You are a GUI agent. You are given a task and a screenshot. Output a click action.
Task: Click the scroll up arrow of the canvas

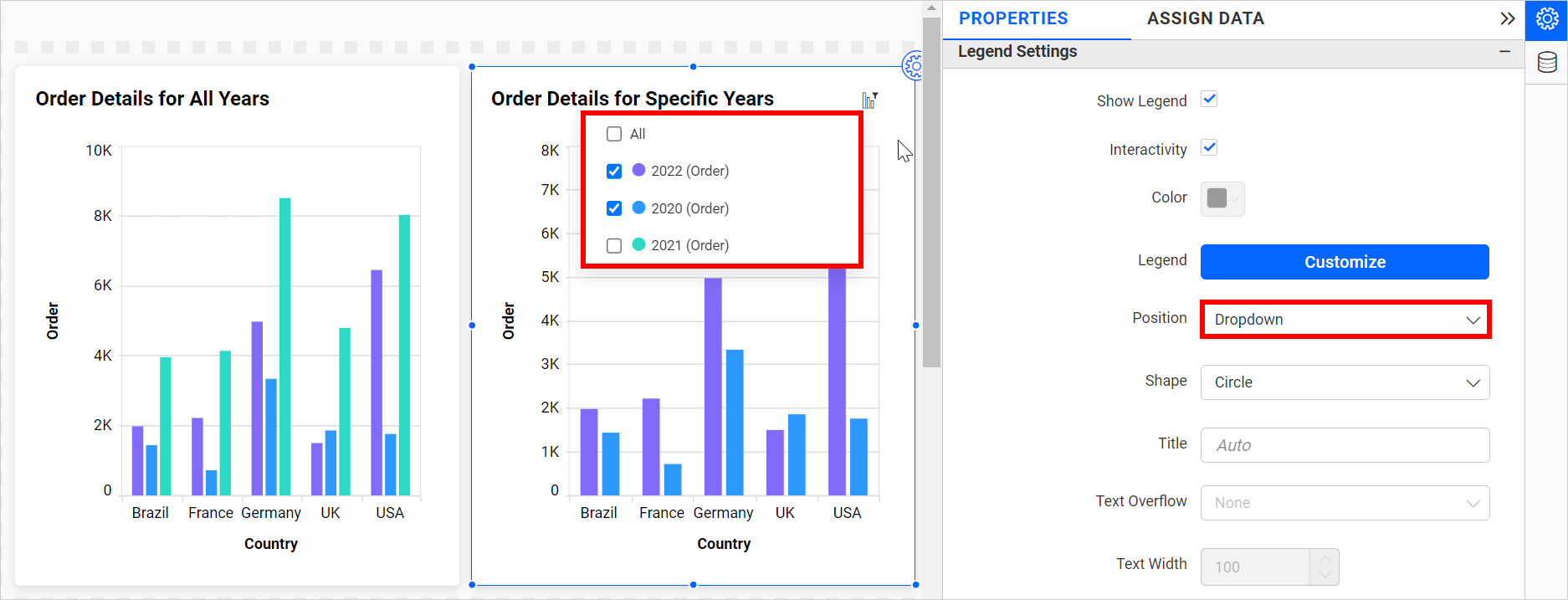pos(931,8)
